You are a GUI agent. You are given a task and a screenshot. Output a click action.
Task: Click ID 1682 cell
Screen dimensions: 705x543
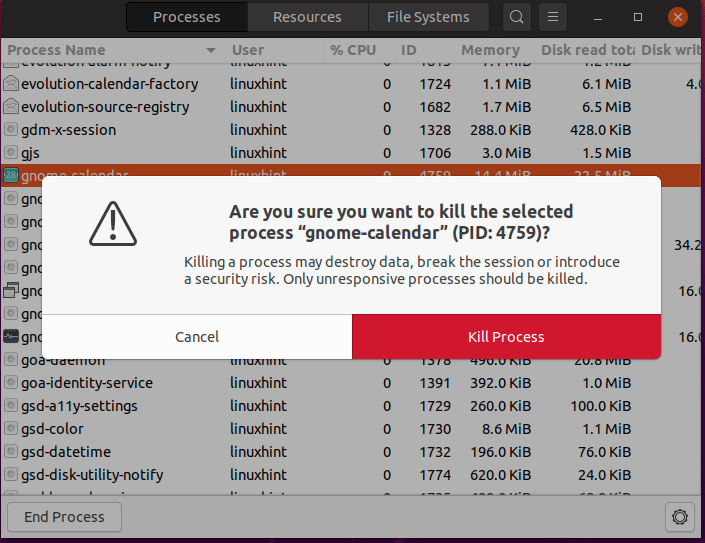pyautogui.click(x=435, y=107)
